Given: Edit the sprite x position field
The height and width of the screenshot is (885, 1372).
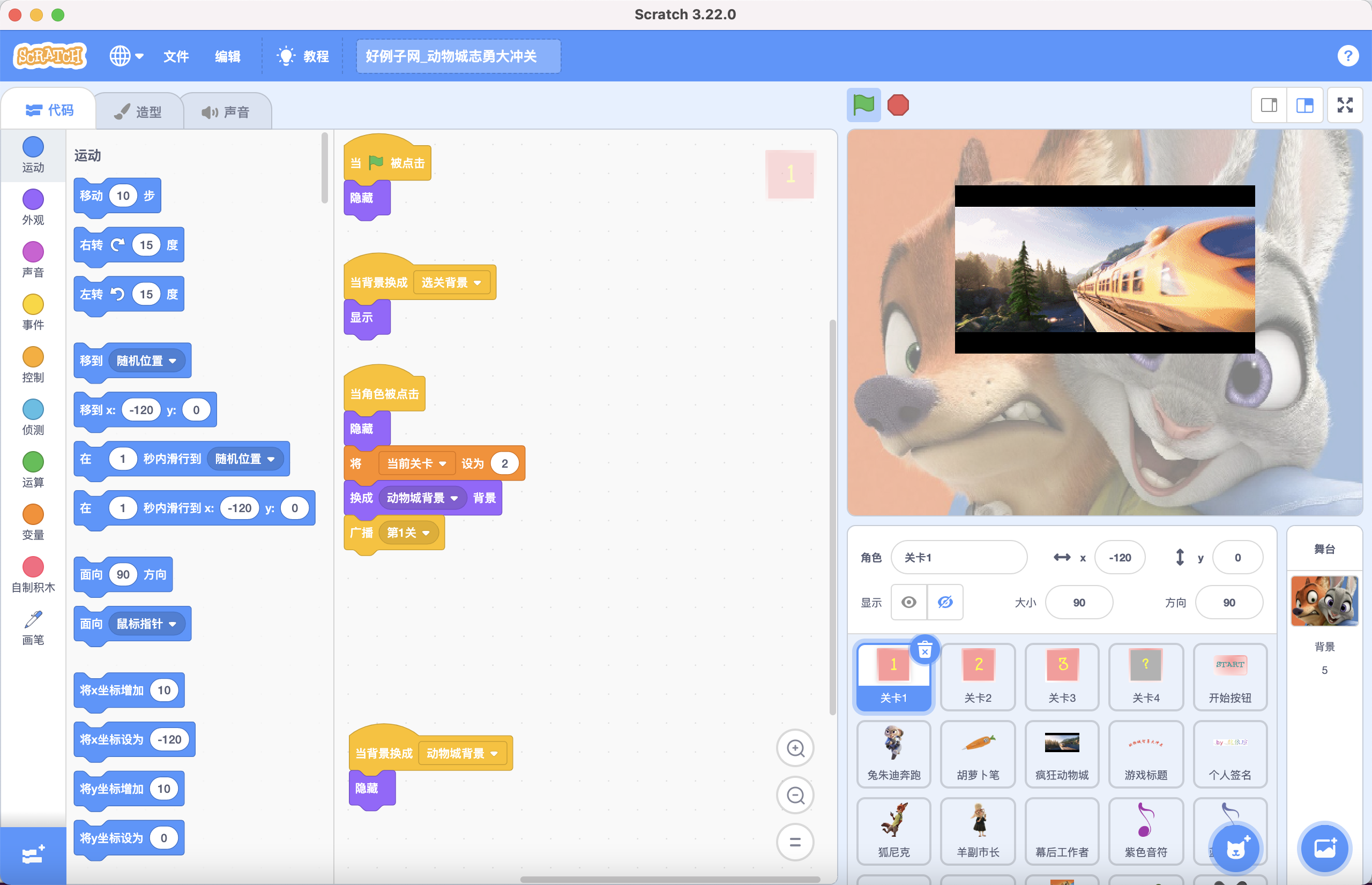Looking at the screenshot, I should coord(1119,557).
